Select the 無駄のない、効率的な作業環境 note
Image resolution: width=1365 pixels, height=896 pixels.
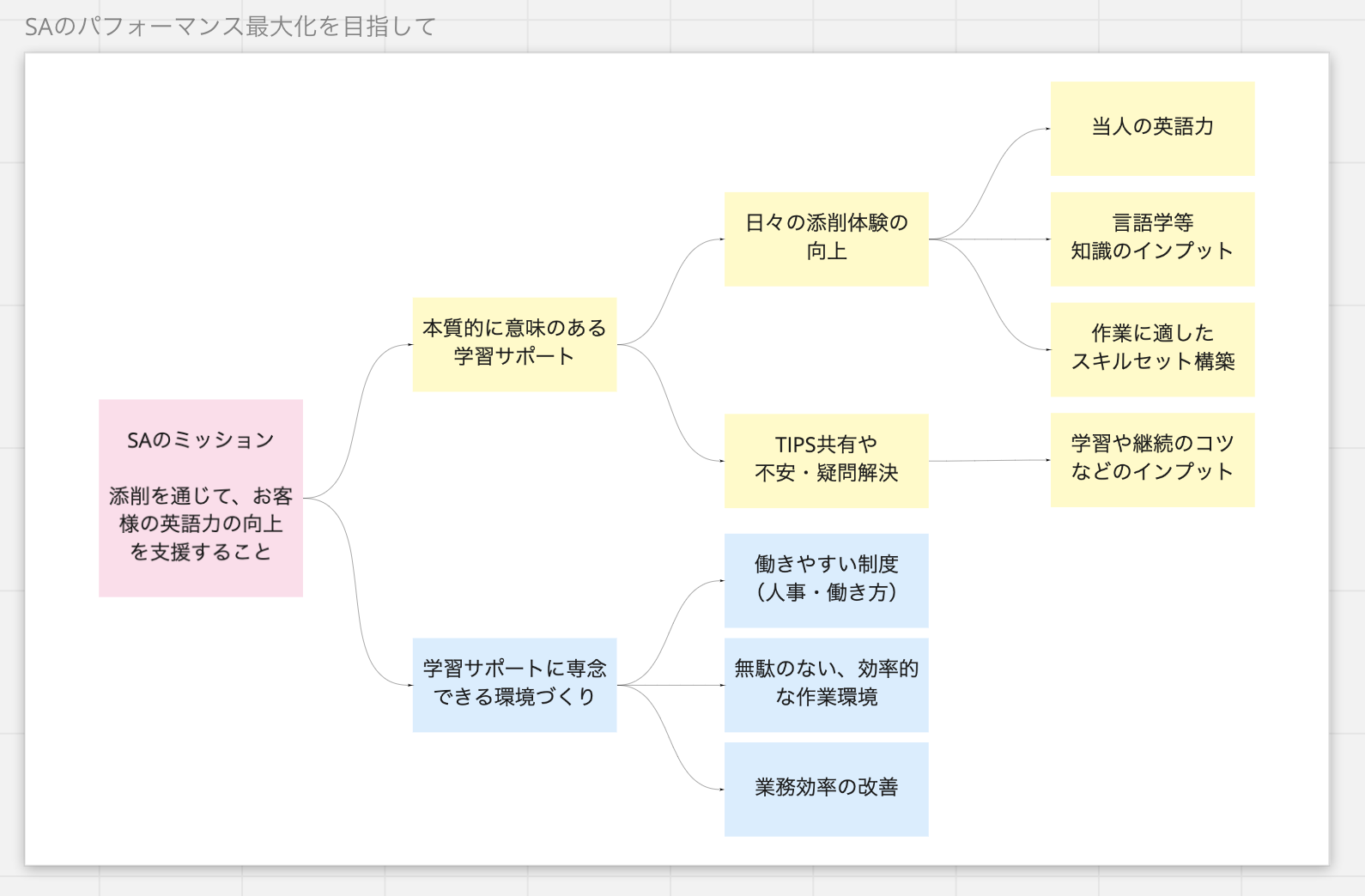click(826, 685)
